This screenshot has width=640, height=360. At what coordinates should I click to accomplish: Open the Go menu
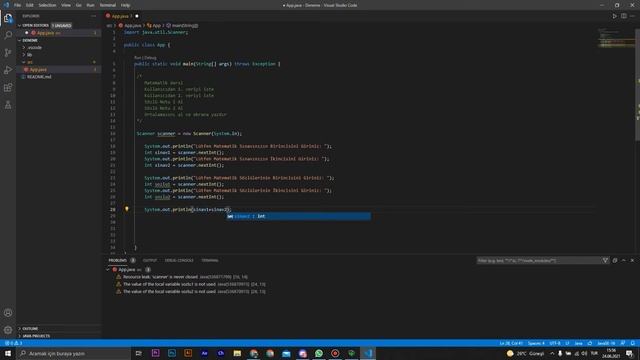pyautogui.click(x=79, y=5)
